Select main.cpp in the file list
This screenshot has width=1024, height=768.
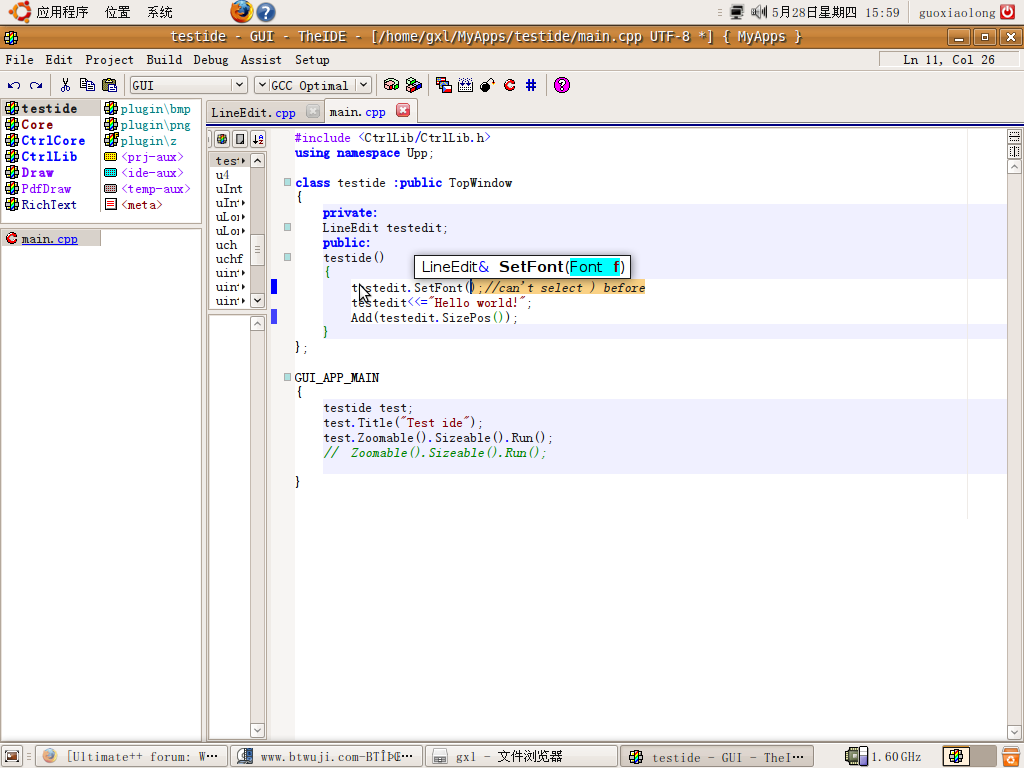[49, 239]
